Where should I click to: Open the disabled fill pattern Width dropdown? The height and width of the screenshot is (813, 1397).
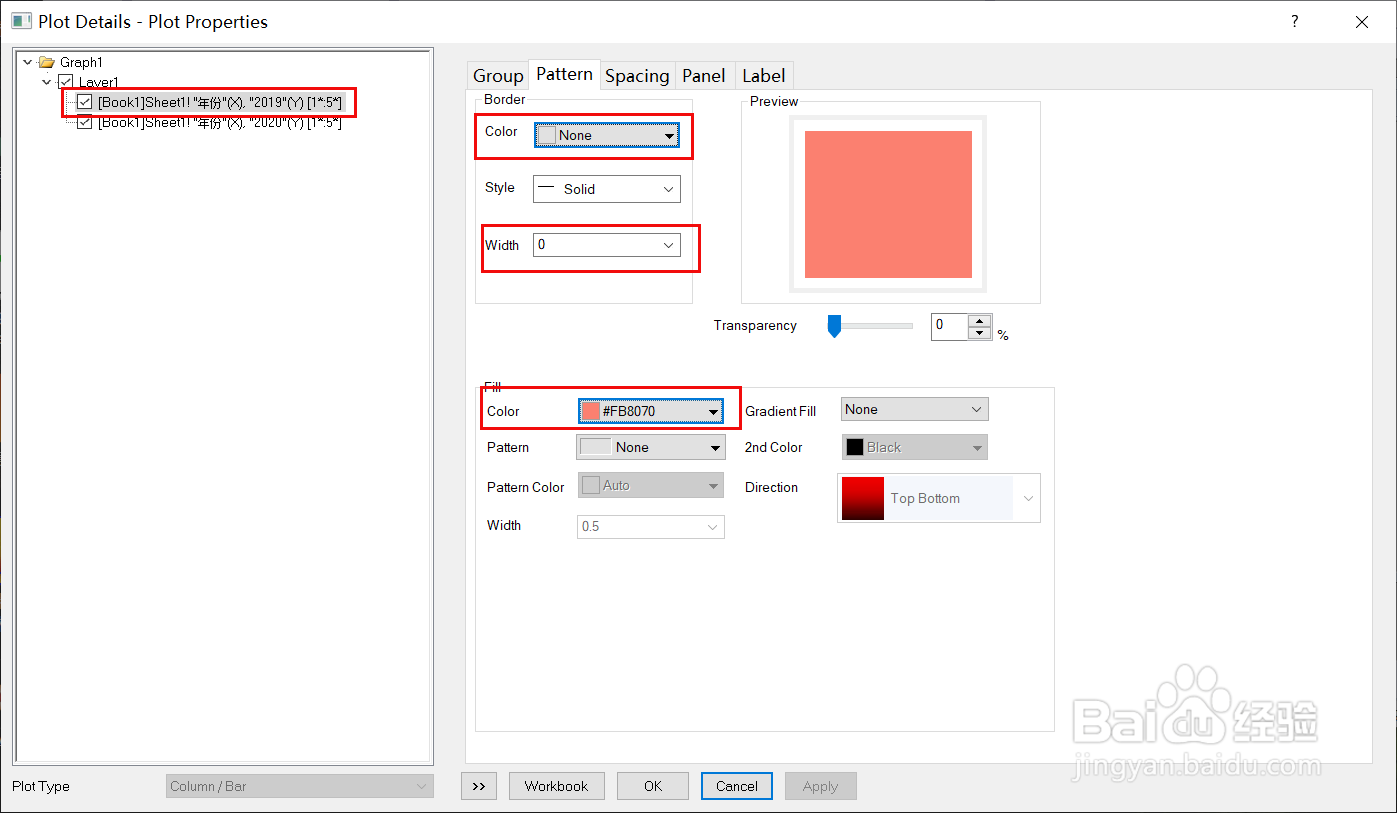(x=651, y=526)
